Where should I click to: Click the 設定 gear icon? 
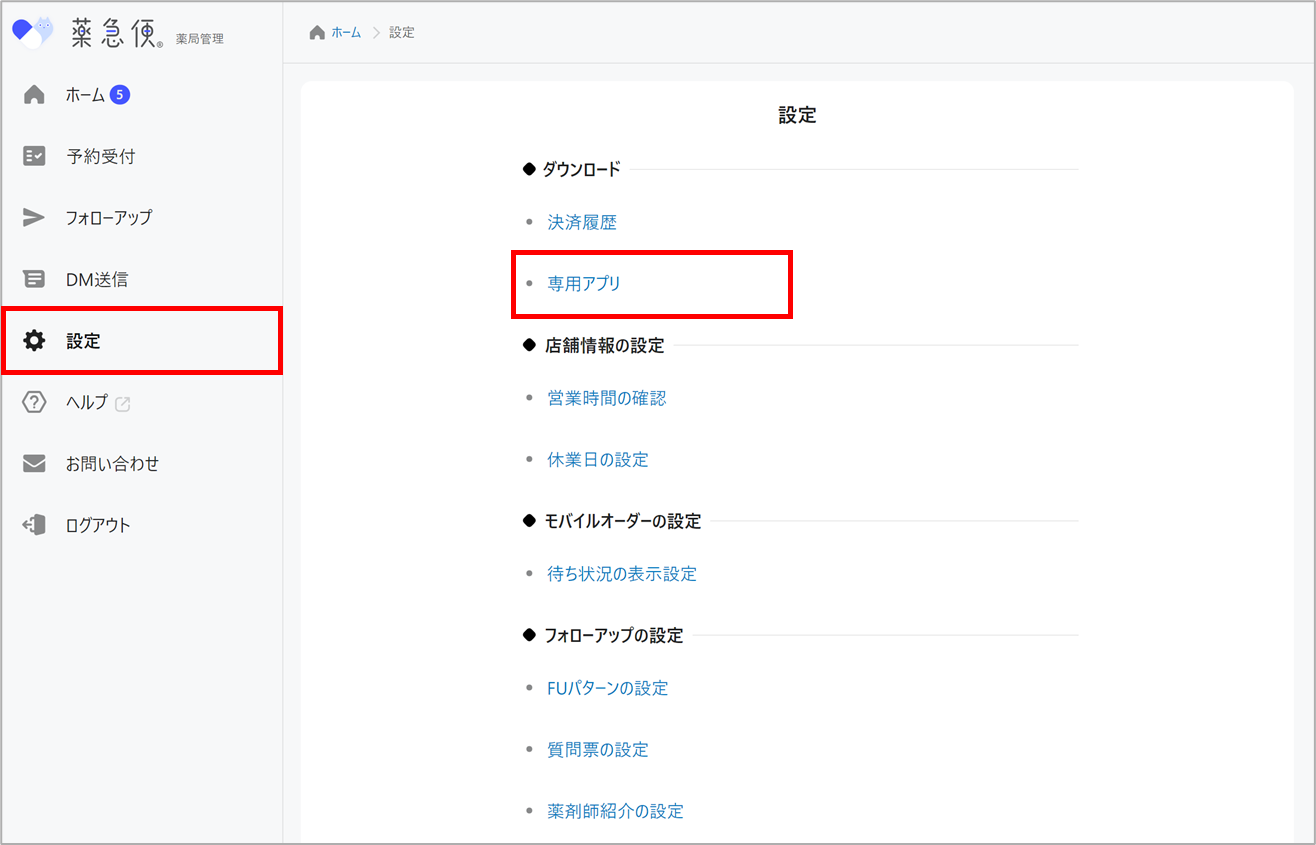(34, 341)
